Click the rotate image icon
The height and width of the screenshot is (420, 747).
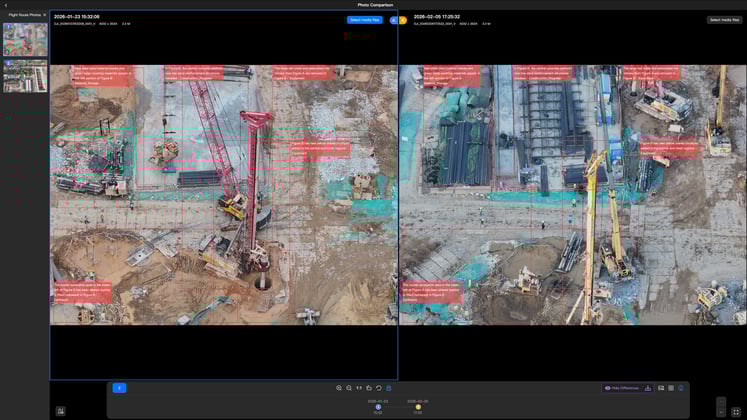tap(369, 388)
